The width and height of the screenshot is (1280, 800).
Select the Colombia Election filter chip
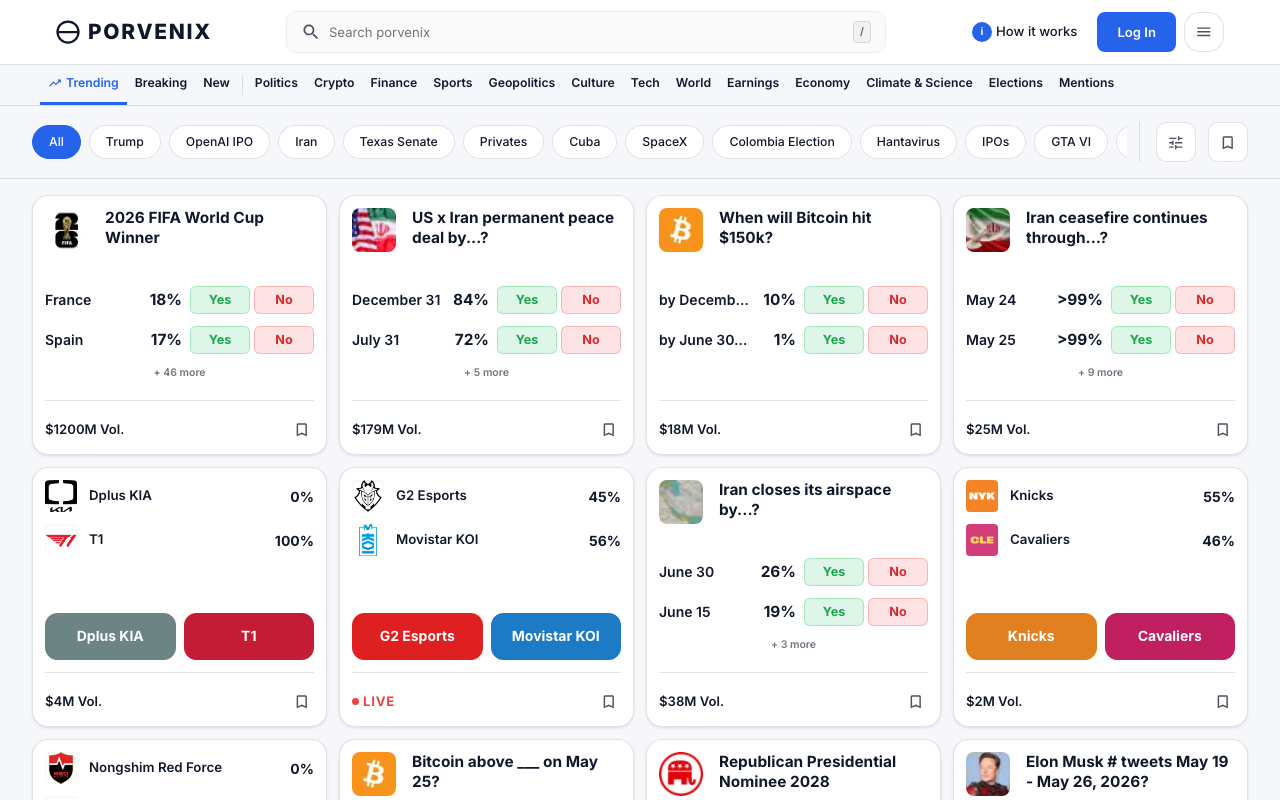click(782, 142)
